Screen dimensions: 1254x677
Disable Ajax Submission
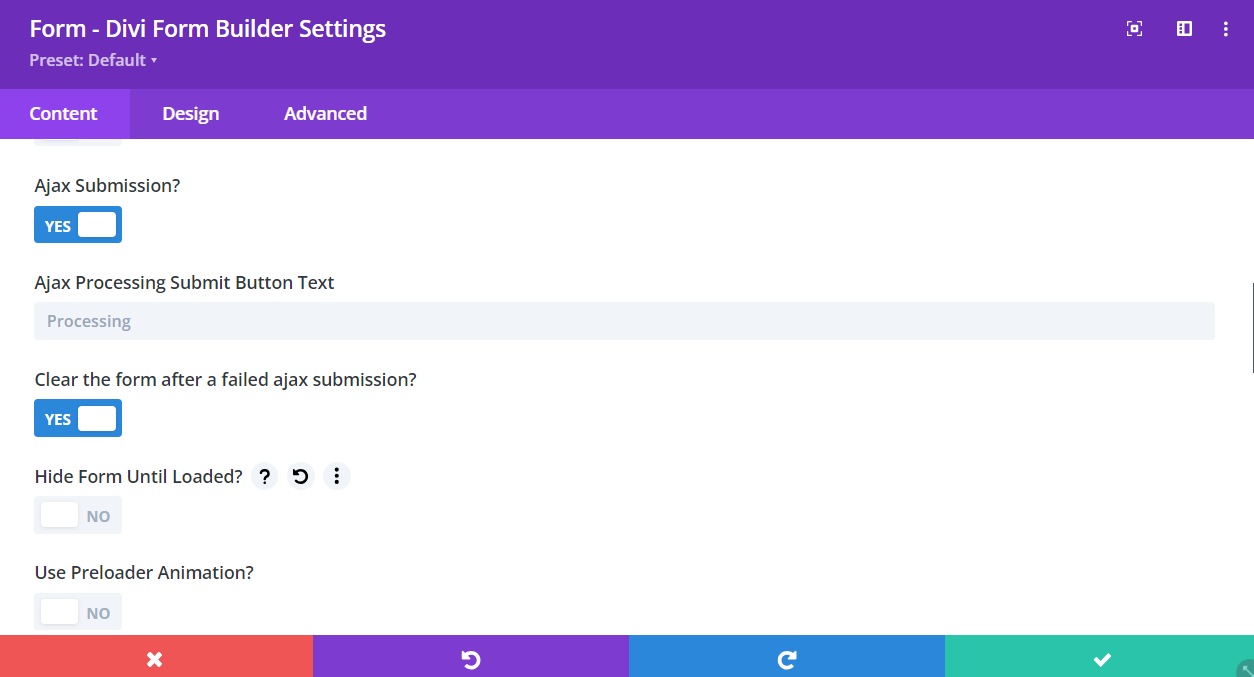pyautogui.click(x=78, y=224)
